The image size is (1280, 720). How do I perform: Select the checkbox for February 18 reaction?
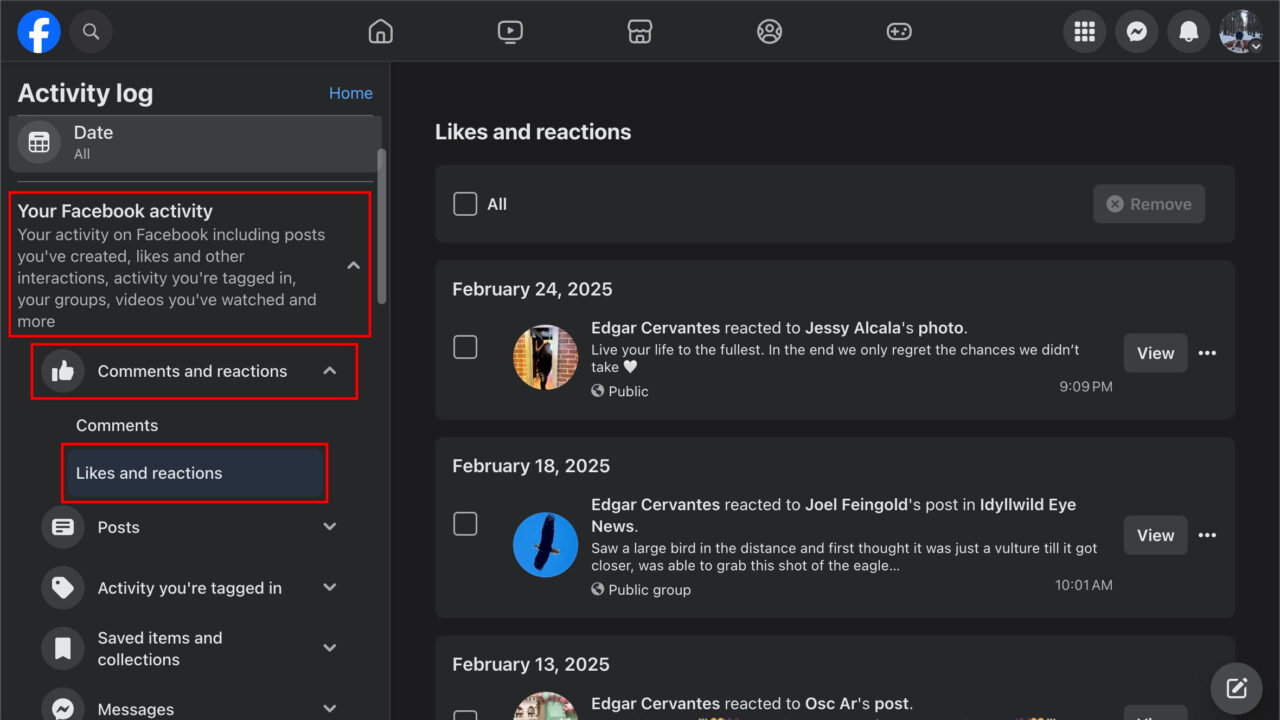pyautogui.click(x=465, y=523)
